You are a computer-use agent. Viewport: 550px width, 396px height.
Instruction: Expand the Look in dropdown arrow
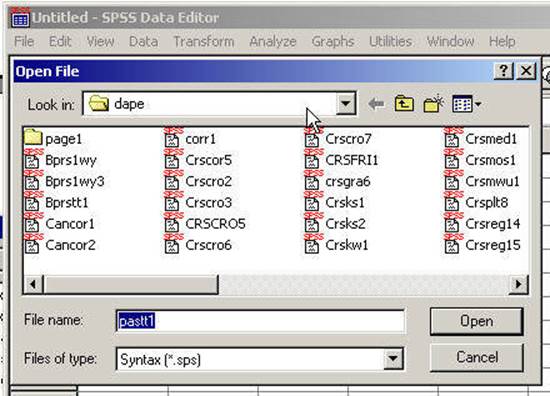click(346, 103)
